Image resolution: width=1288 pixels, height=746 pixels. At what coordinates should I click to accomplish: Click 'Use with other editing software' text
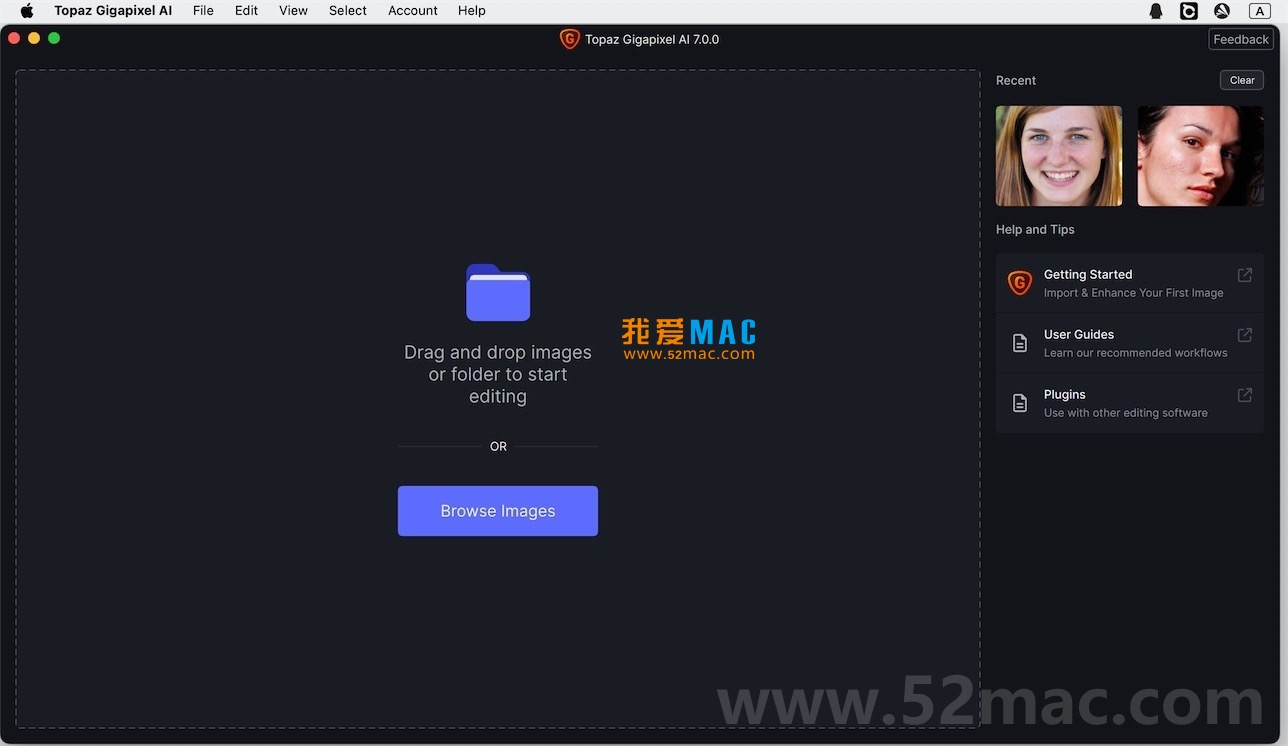(x=1126, y=413)
